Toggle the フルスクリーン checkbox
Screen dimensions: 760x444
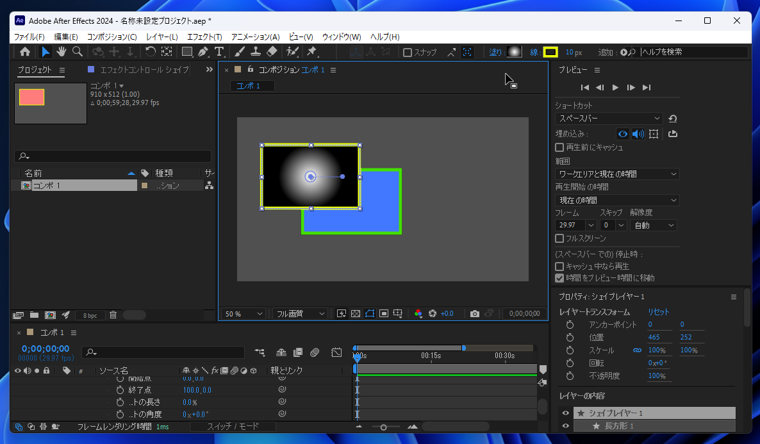tap(560, 239)
